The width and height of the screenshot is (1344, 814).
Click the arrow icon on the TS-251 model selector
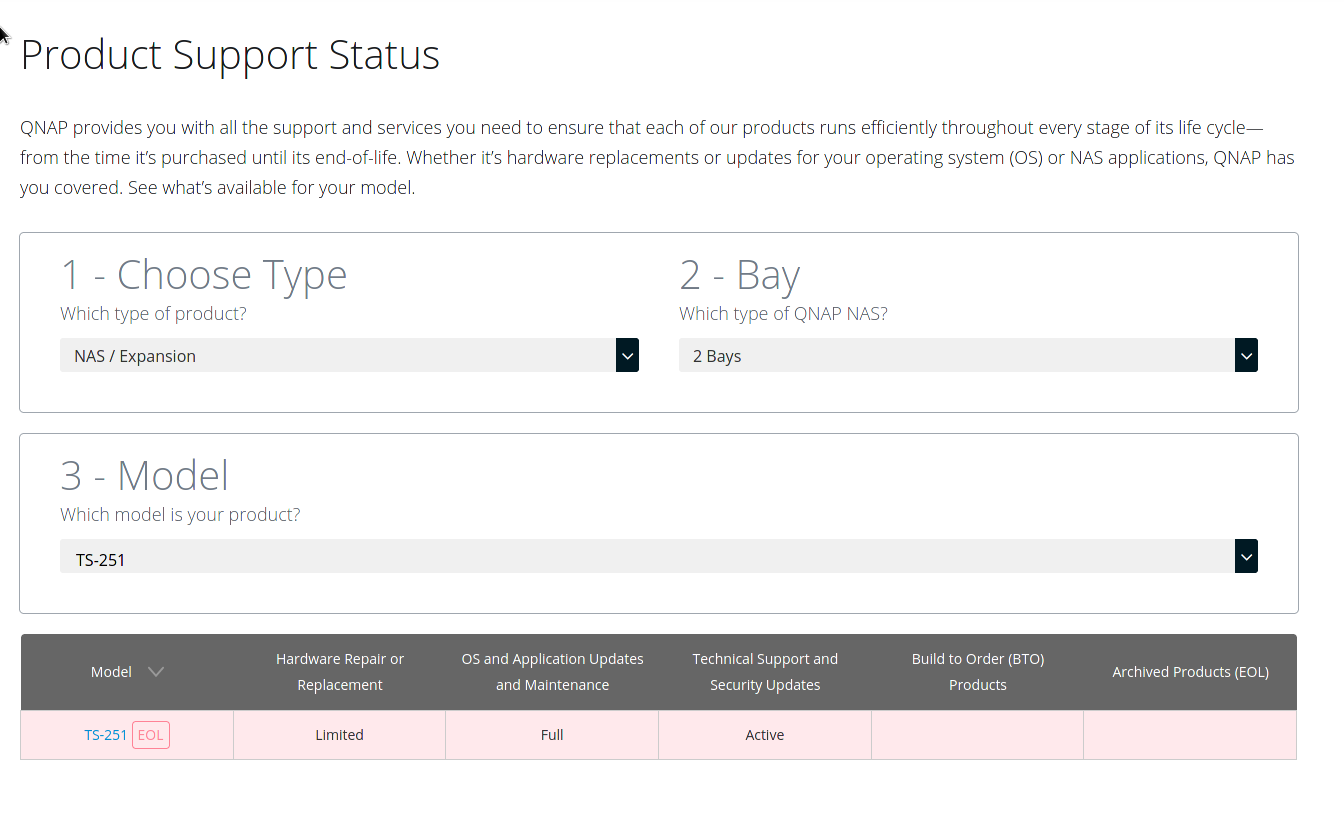click(x=1246, y=556)
